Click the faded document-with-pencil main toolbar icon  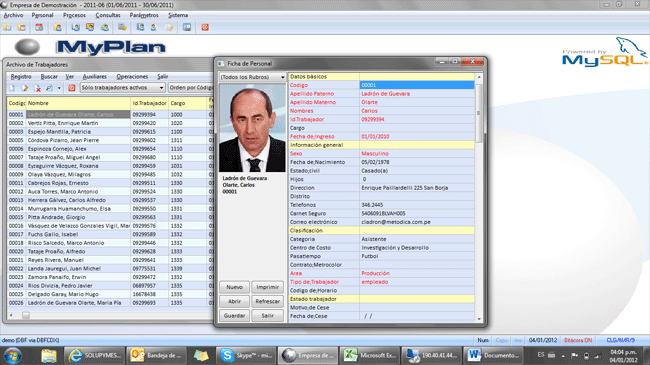click(169, 27)
